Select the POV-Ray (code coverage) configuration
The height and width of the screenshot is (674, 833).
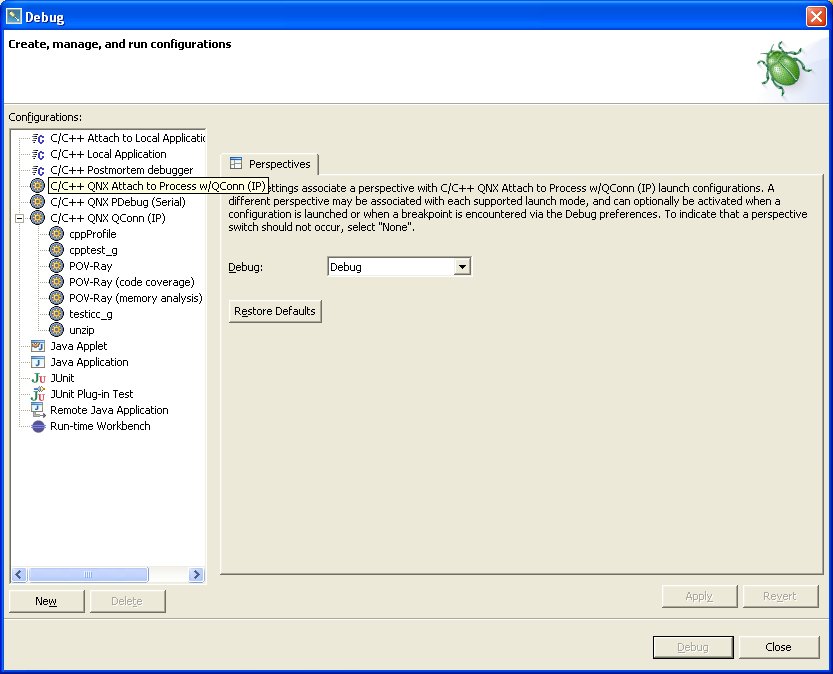[131, 282]
